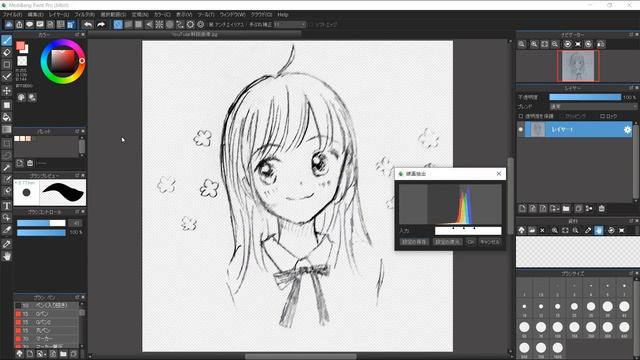Click the snap settings gear icon in toolbar
This screenshot has height=360, width=640.
click(x=200, y=24)
